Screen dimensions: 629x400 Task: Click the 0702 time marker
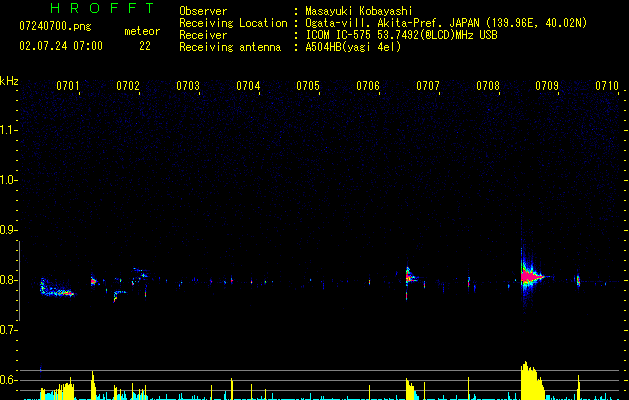(128, 86)
